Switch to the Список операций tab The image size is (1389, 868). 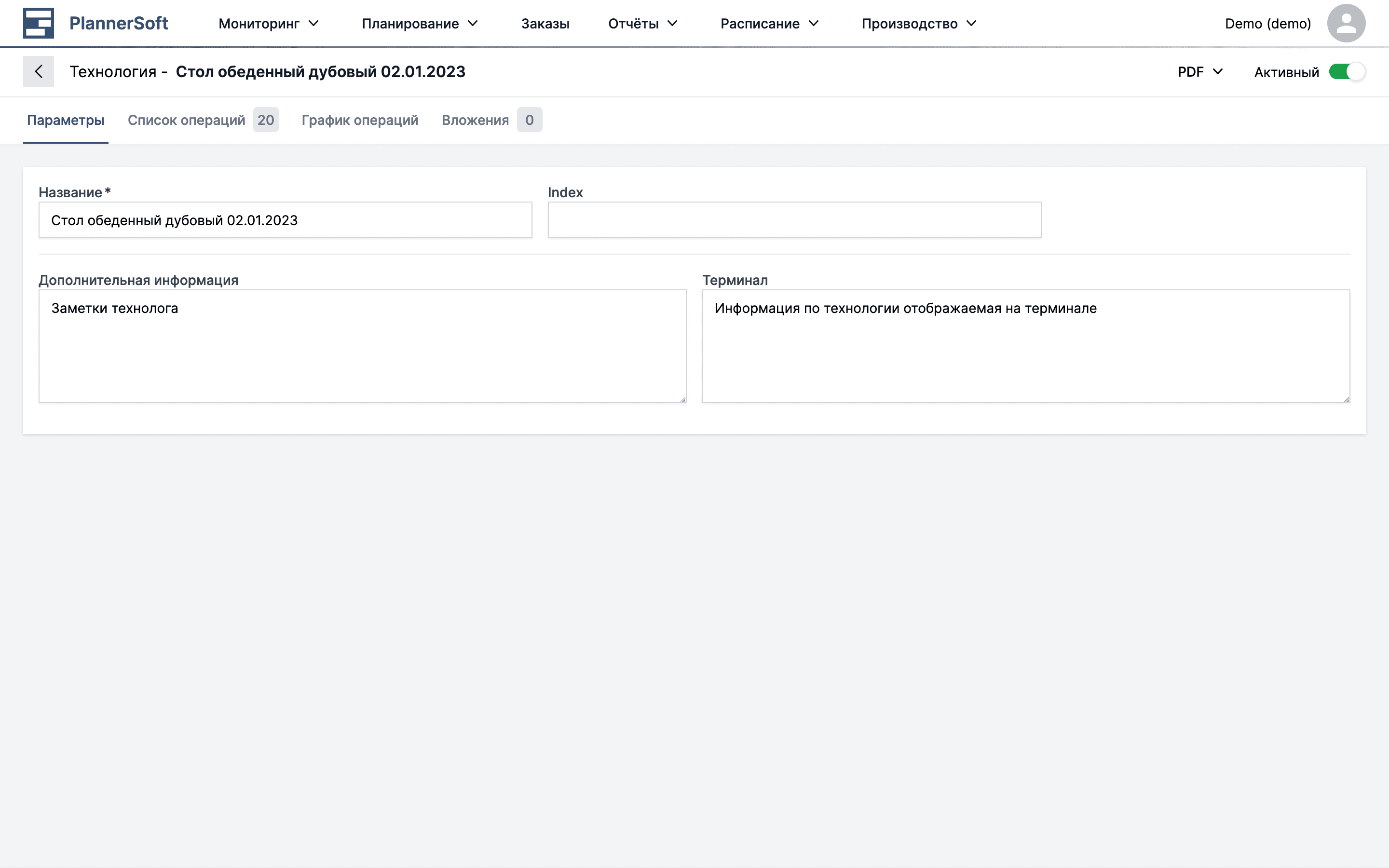[x=187, y=120]
